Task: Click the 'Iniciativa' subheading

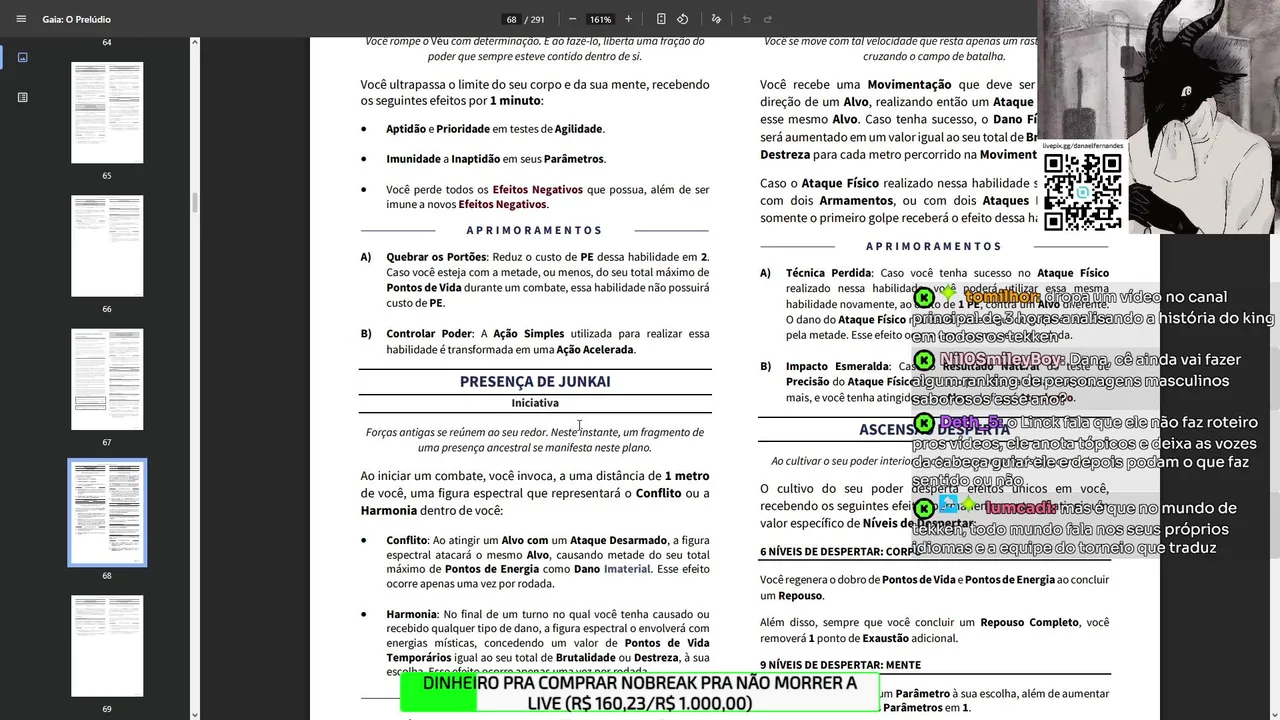Action: click(535, 403)
